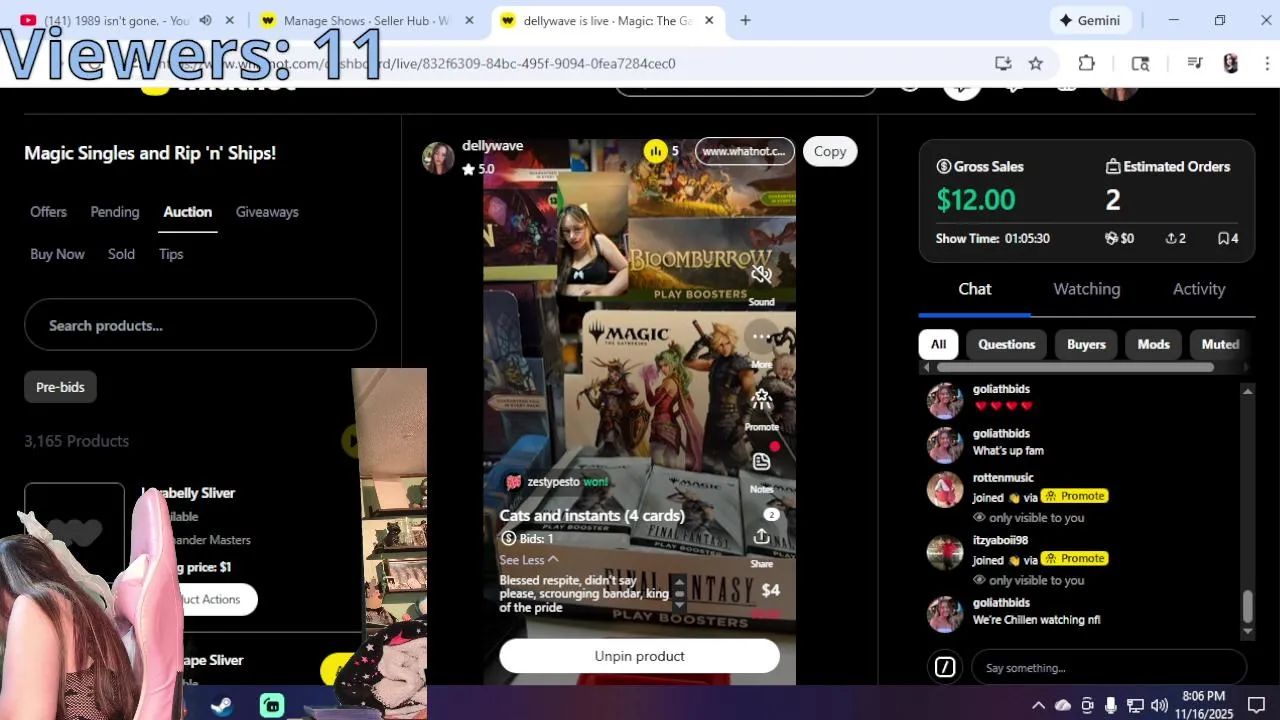
Task: Switch to the Watching tab
Action: point(1086,289)
